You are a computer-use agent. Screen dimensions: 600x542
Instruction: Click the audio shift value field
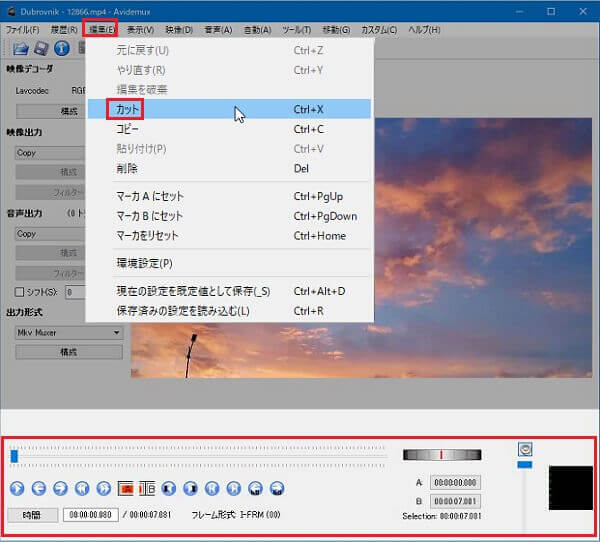pyautogui.click(x=75, y=292)
